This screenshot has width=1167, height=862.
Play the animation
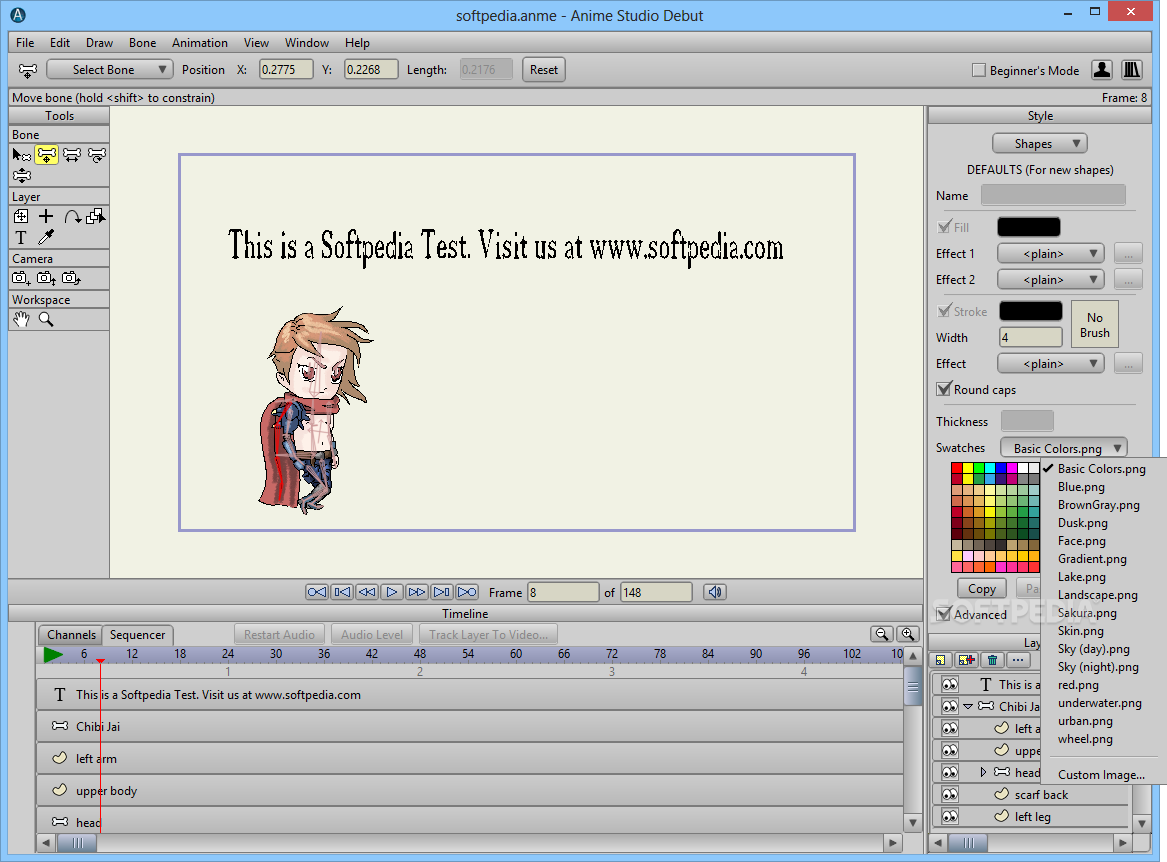click(391, 593)
